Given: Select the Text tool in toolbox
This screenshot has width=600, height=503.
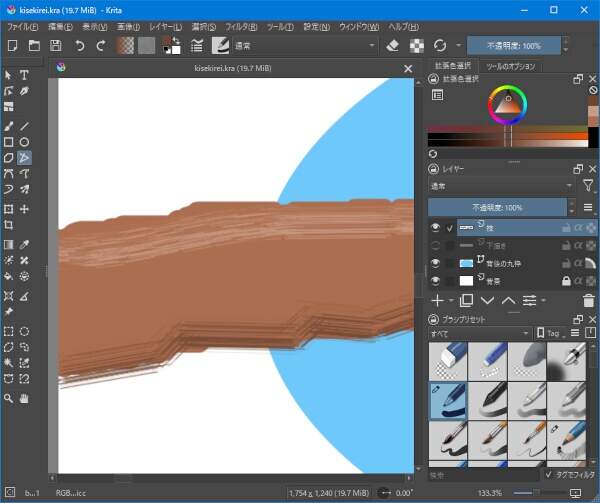Looking at the screenshot, I should click(24, 75).
